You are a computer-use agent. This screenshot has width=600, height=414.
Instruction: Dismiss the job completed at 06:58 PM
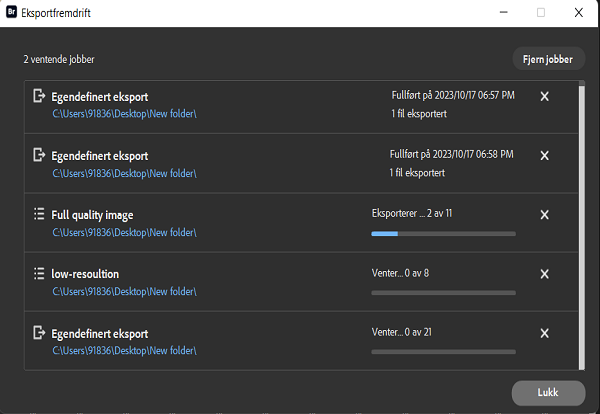point(544,156)
